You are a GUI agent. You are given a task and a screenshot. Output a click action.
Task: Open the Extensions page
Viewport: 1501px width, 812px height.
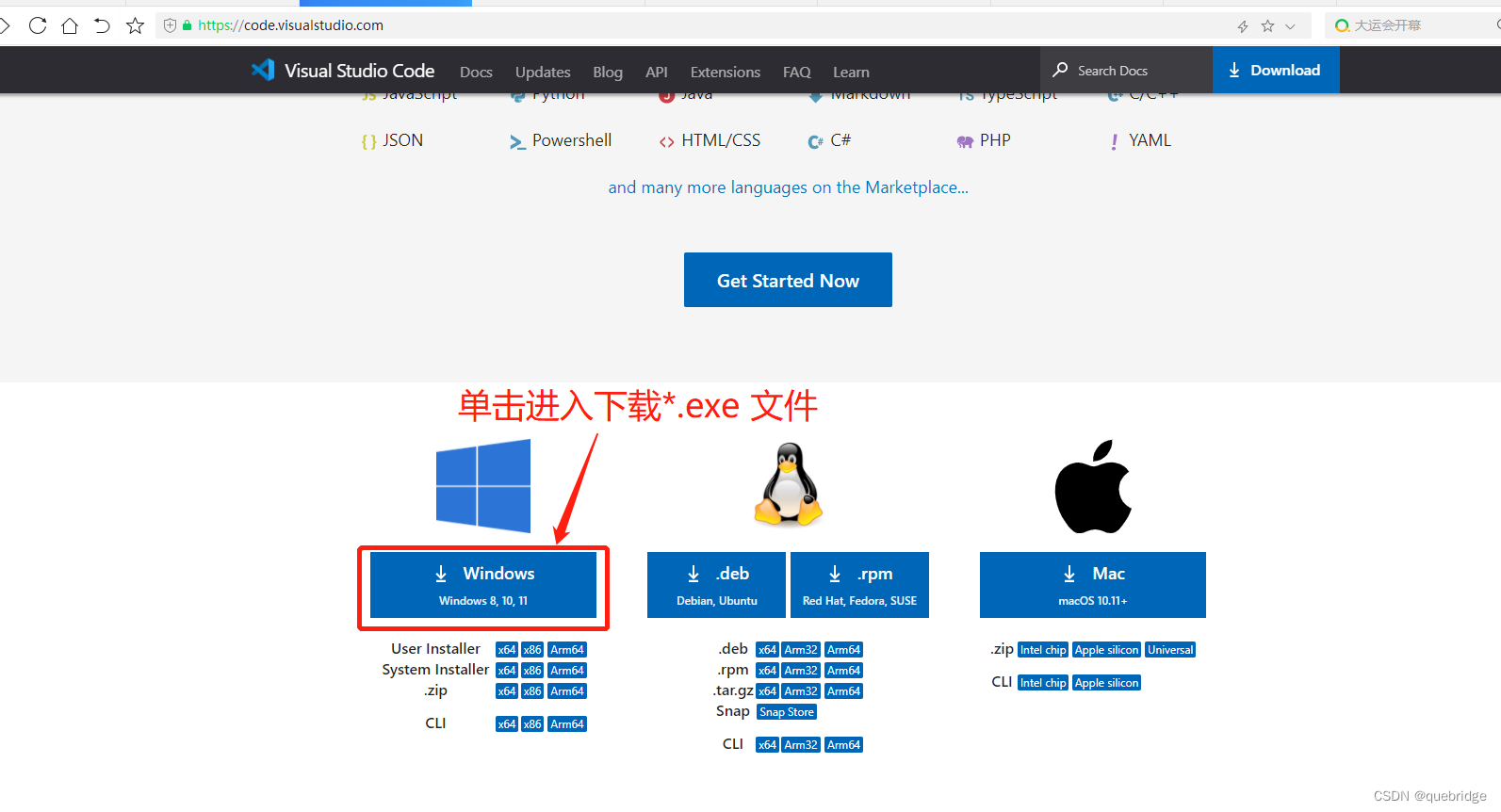coord(726,72)
